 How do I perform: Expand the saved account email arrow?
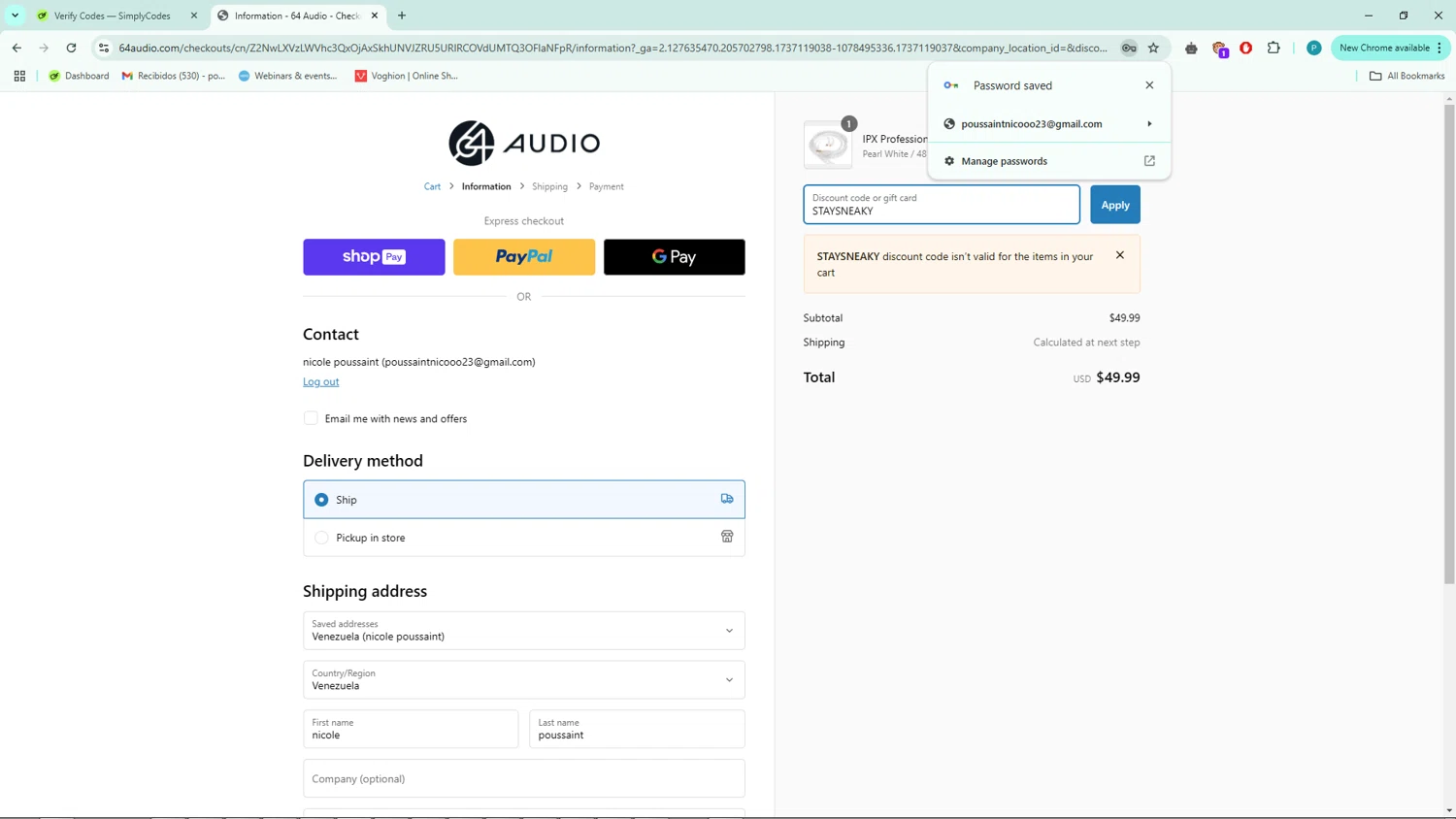click(x=1149, y=124)
